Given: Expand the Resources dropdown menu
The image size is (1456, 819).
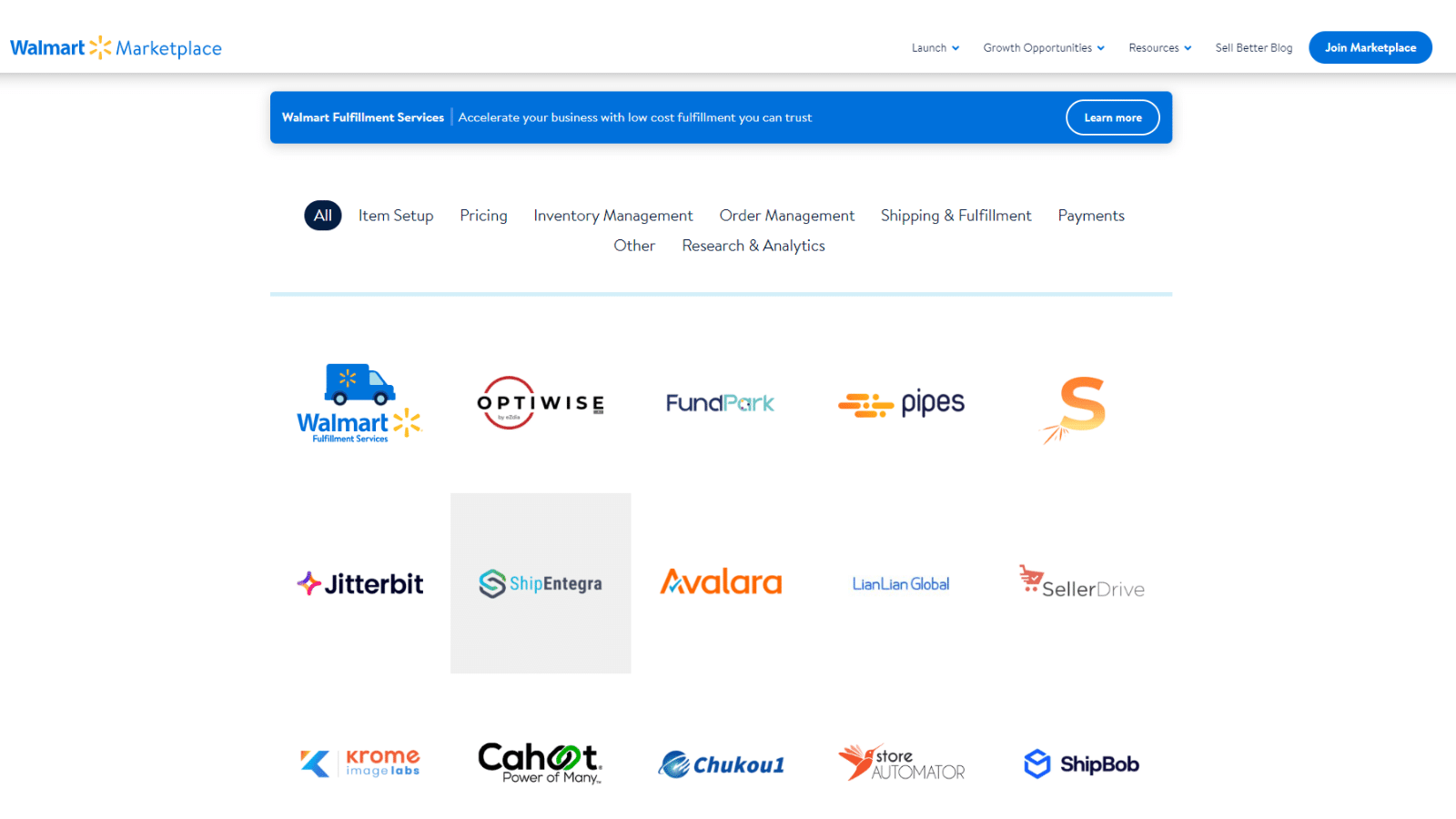Looking at the screenshot, I should tap(1160, 48).
